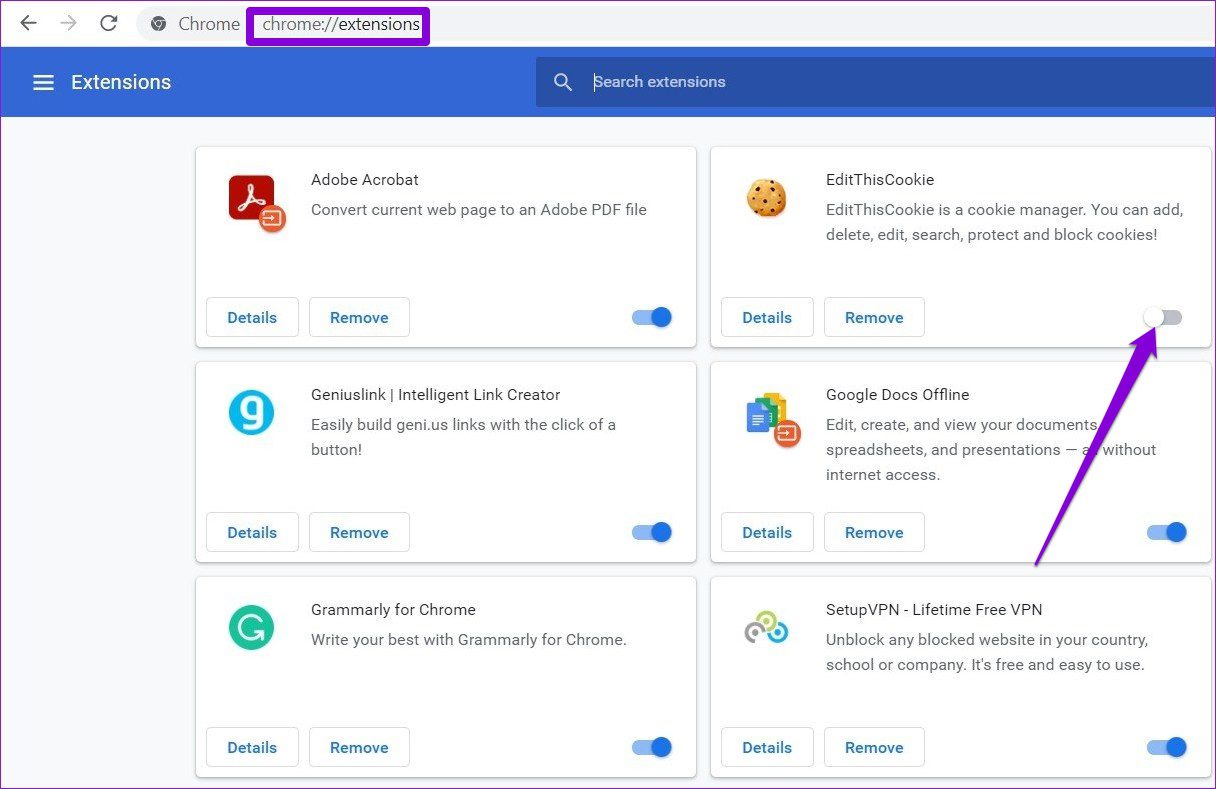Open Details for Geniuslink extension
The image size is (1216, 789).
click(252, 532)
